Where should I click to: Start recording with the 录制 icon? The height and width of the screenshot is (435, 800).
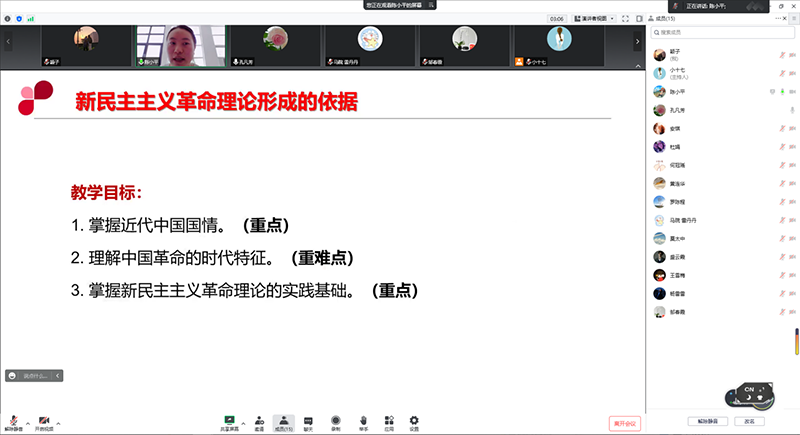[x=336, y=419]
